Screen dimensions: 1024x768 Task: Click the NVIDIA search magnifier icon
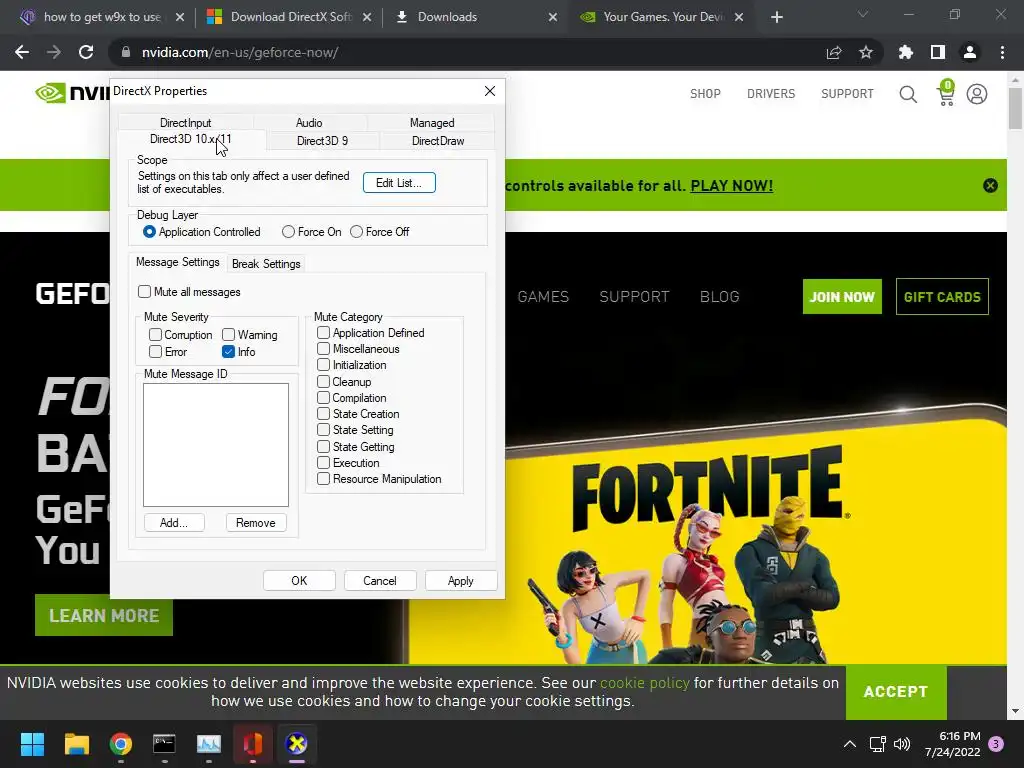coord(908,94)
